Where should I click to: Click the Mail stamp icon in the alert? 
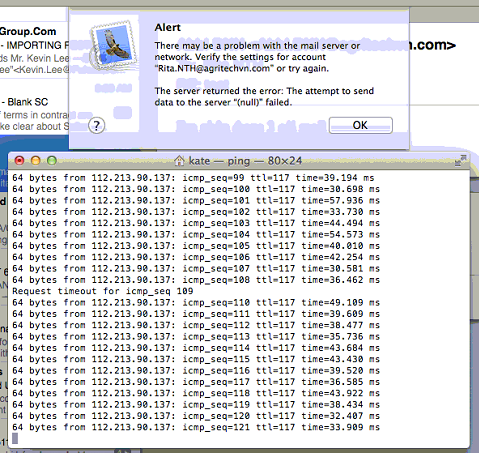(114, 45)
